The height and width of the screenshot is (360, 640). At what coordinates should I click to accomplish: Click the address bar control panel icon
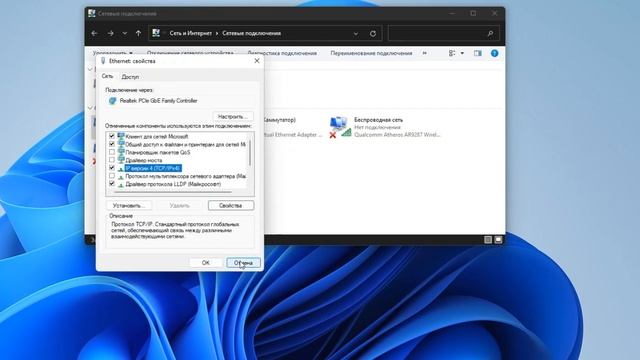(x=156, y=33)
